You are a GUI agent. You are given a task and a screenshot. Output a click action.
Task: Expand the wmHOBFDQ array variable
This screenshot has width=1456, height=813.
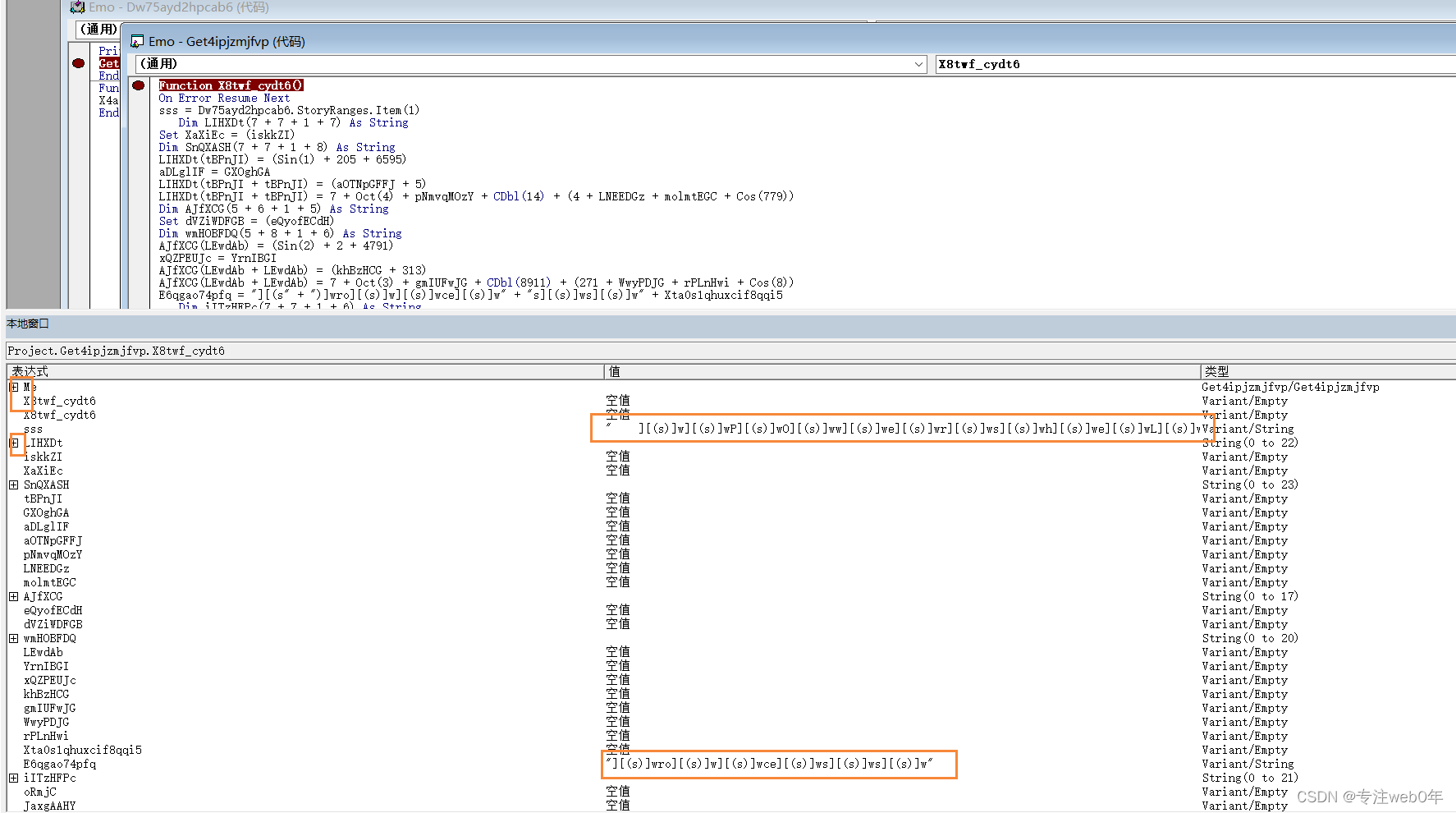[14, 638]
